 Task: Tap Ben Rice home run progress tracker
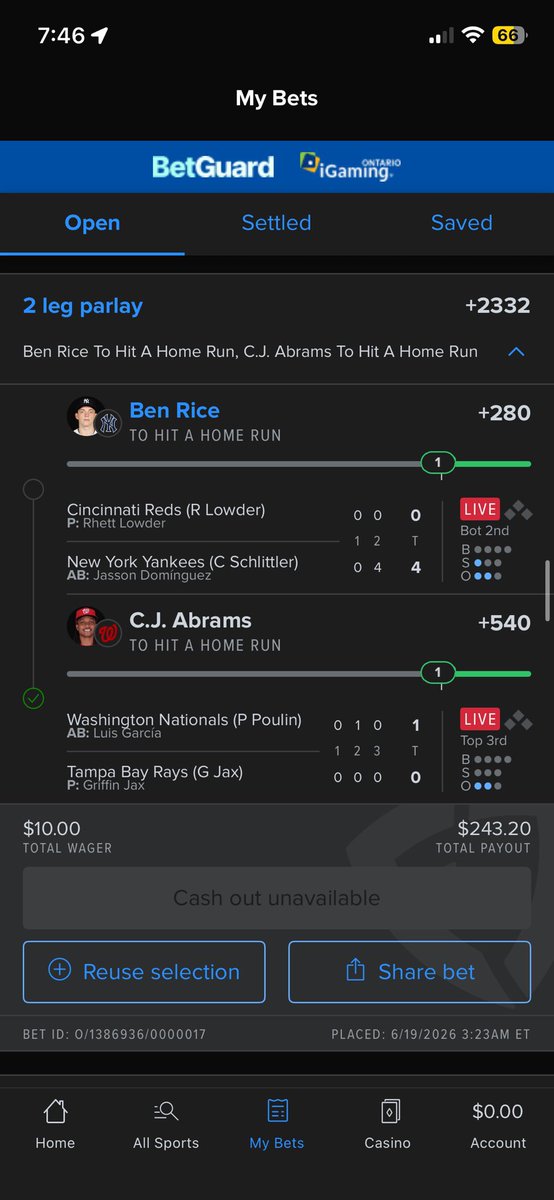(299, 464)
